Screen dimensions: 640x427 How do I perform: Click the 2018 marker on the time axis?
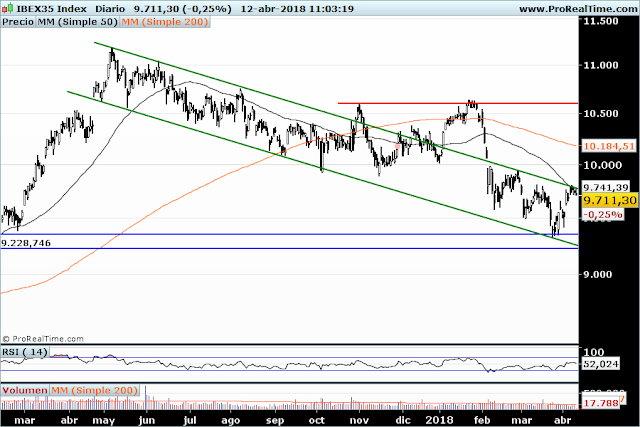pyautogui.click(x=439, y=420)
